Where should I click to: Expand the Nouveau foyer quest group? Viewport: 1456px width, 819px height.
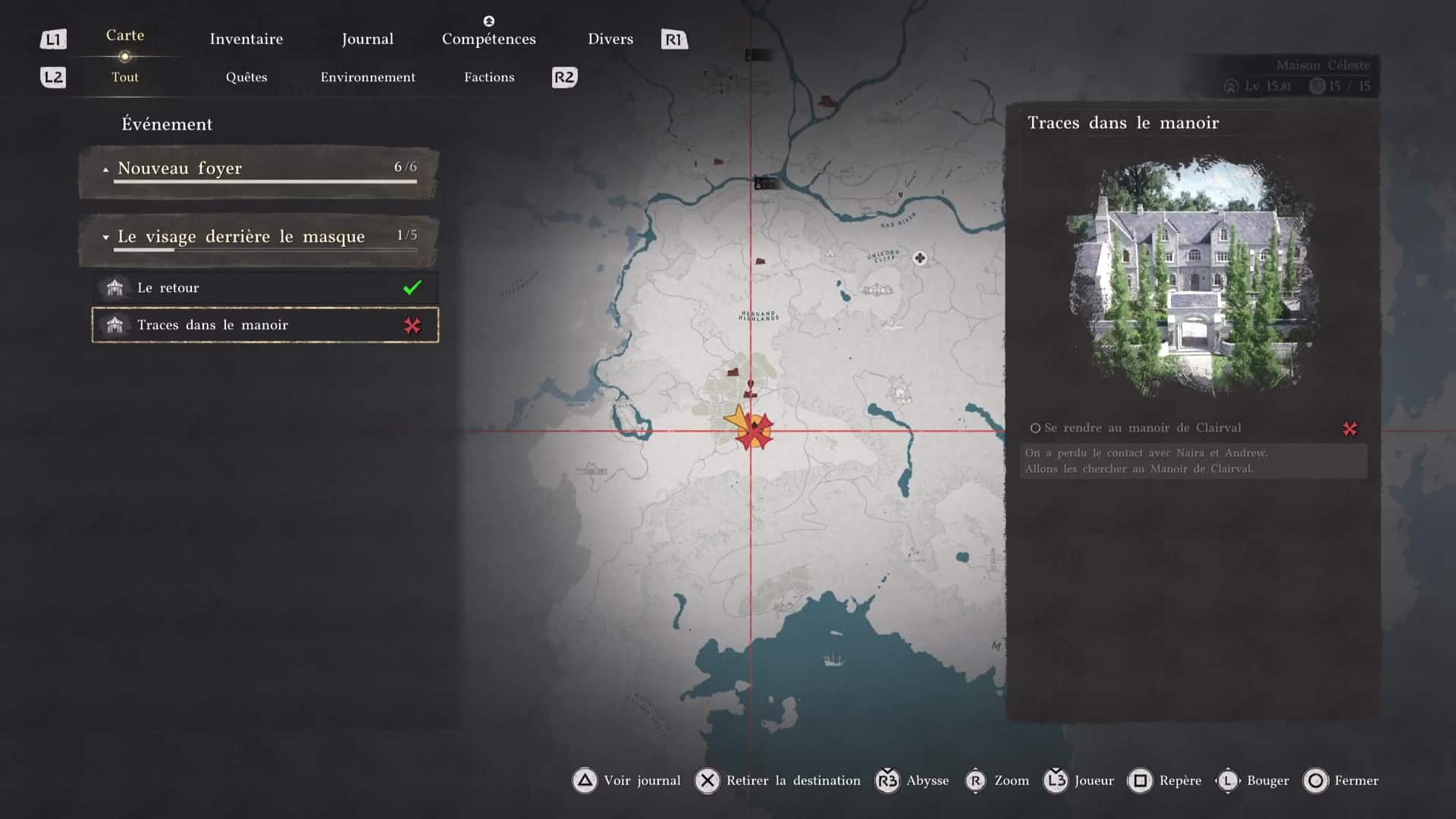[x=105, y=169]
